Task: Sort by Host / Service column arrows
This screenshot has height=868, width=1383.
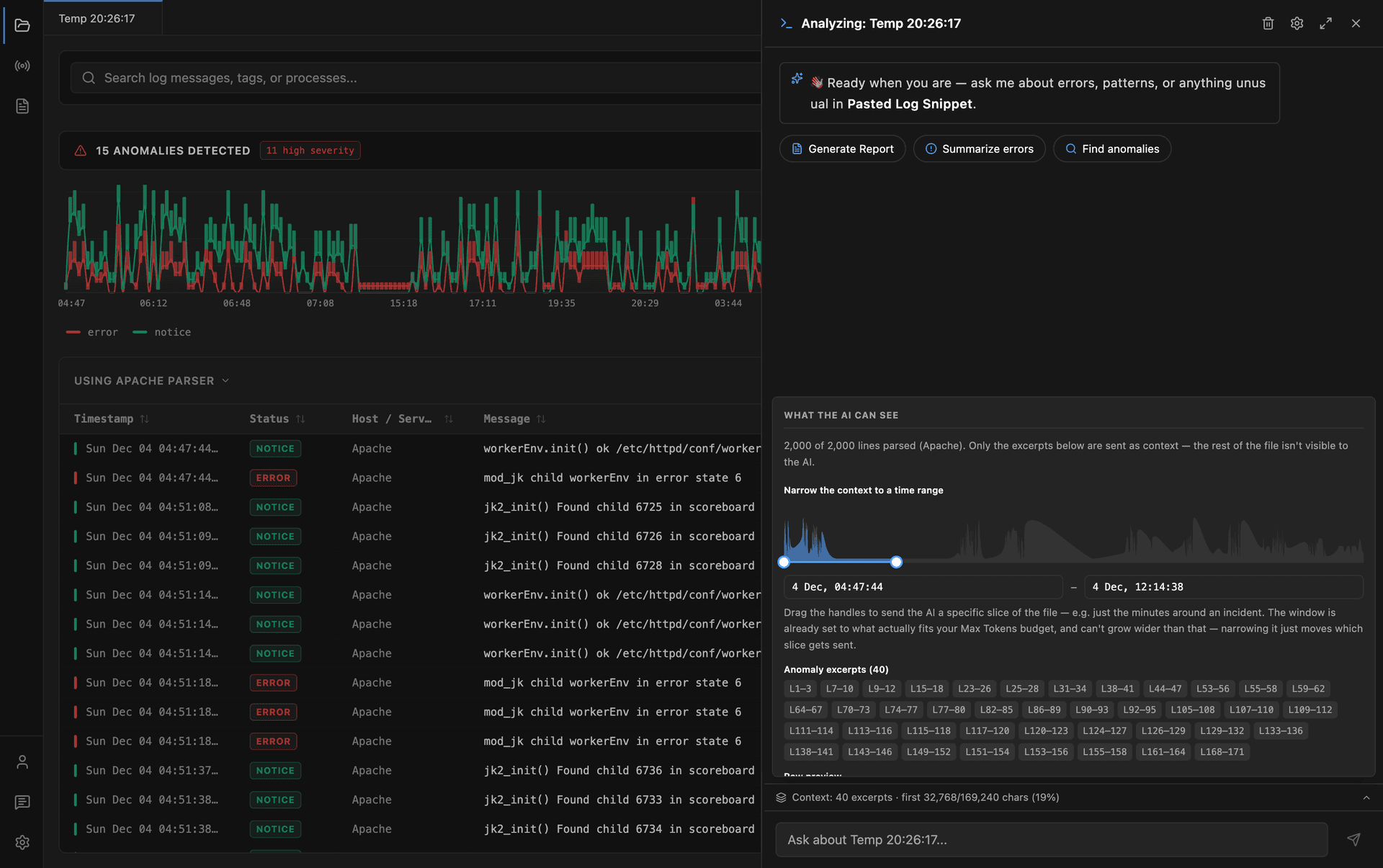Action: coord(449,419)
